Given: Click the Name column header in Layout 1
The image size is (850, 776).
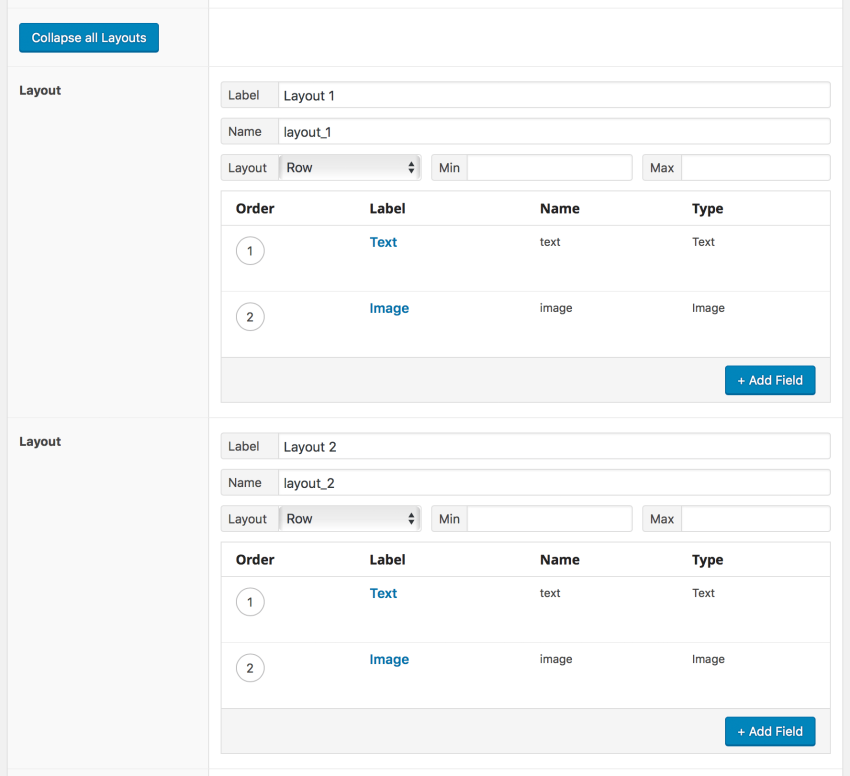Looking at the screenshot, I should pos(559,209).
